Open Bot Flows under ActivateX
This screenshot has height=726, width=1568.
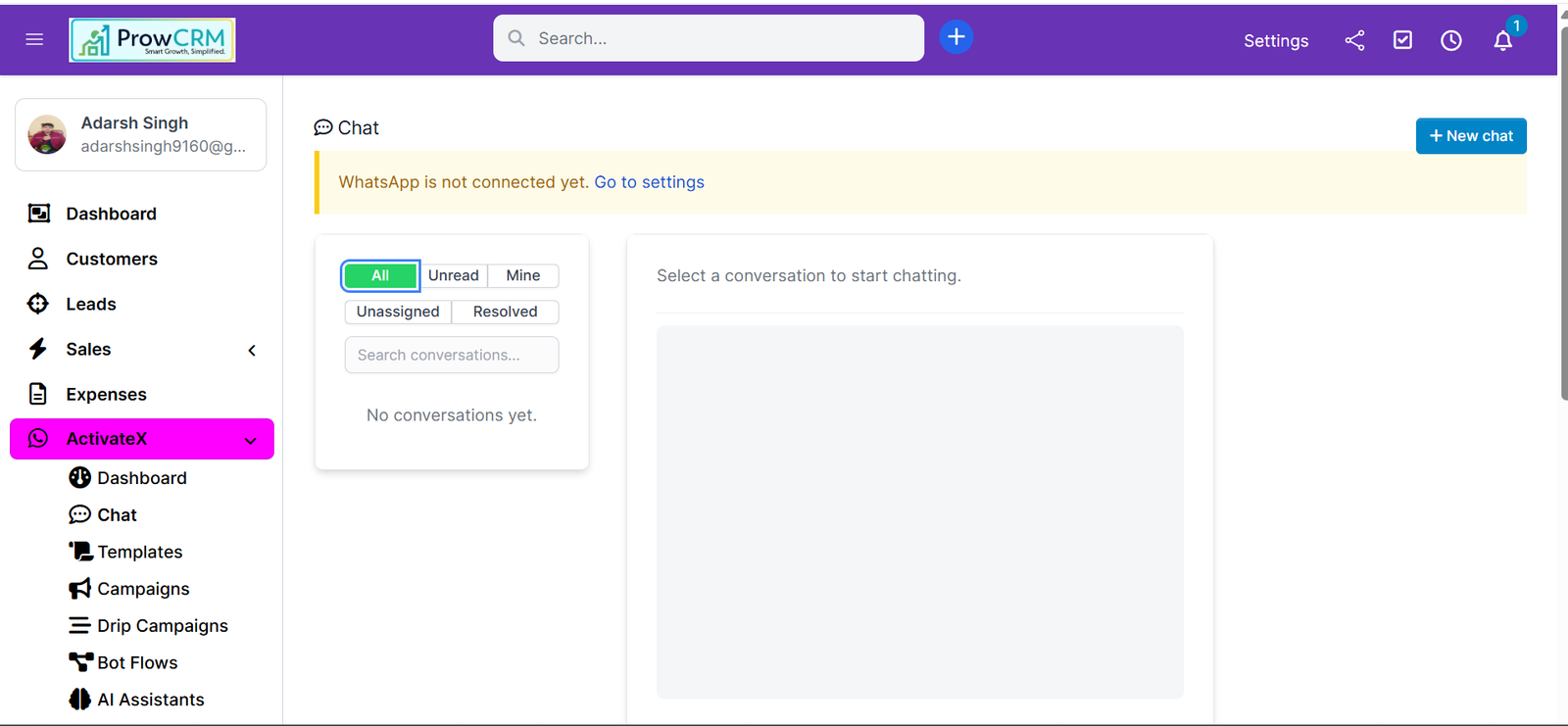[x=137, y=663]
